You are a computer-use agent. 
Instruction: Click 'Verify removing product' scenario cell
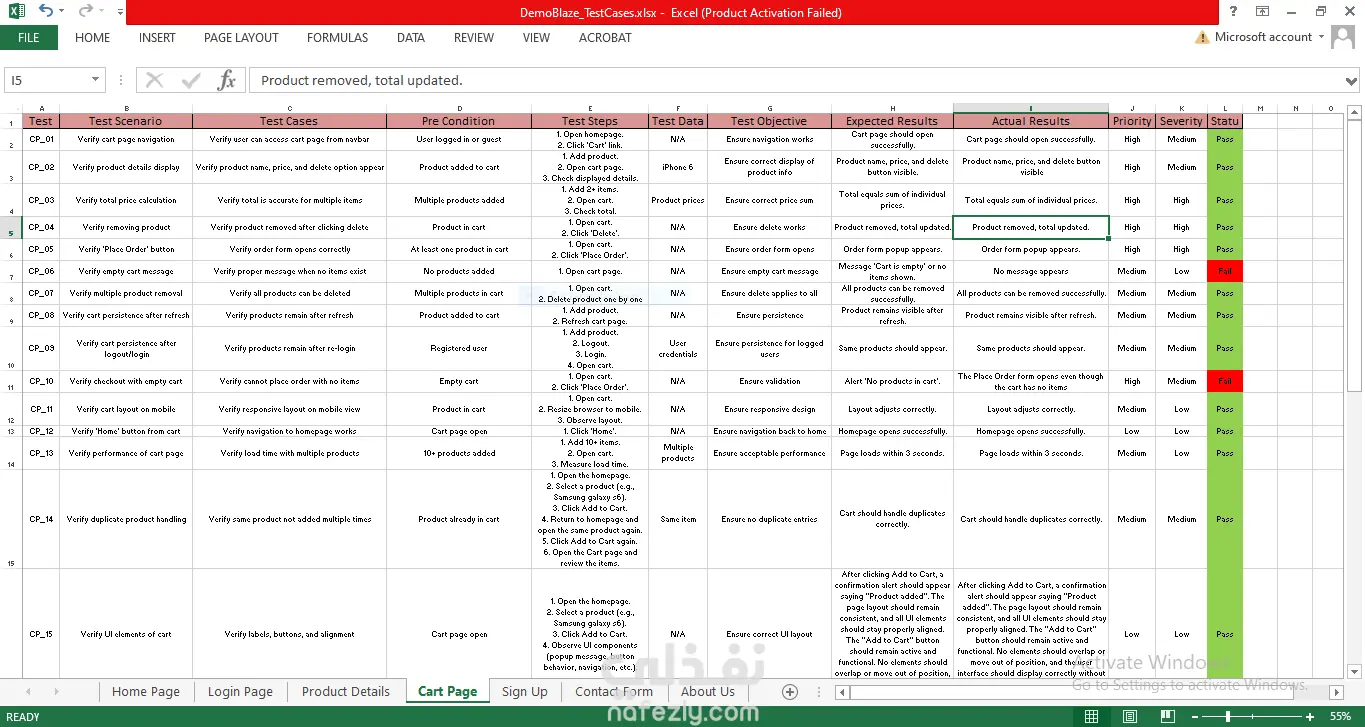125,227
